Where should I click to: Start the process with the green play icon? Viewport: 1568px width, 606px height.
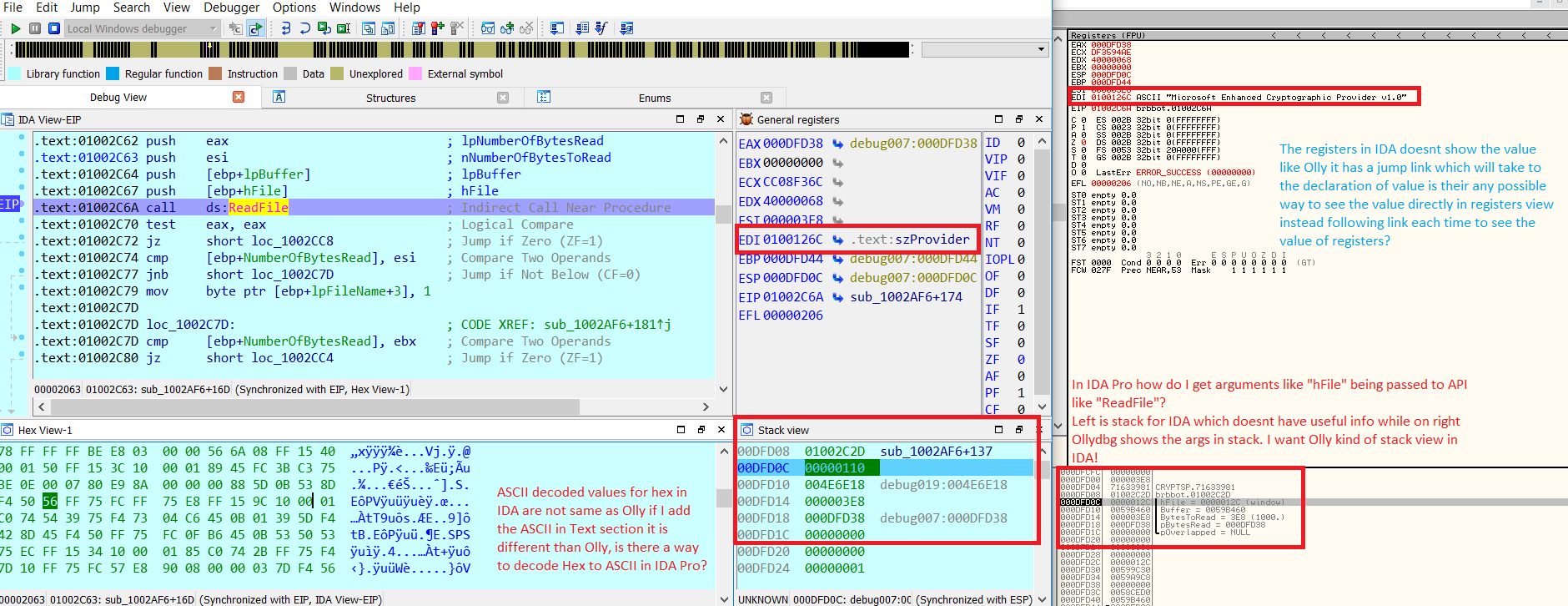16,28
